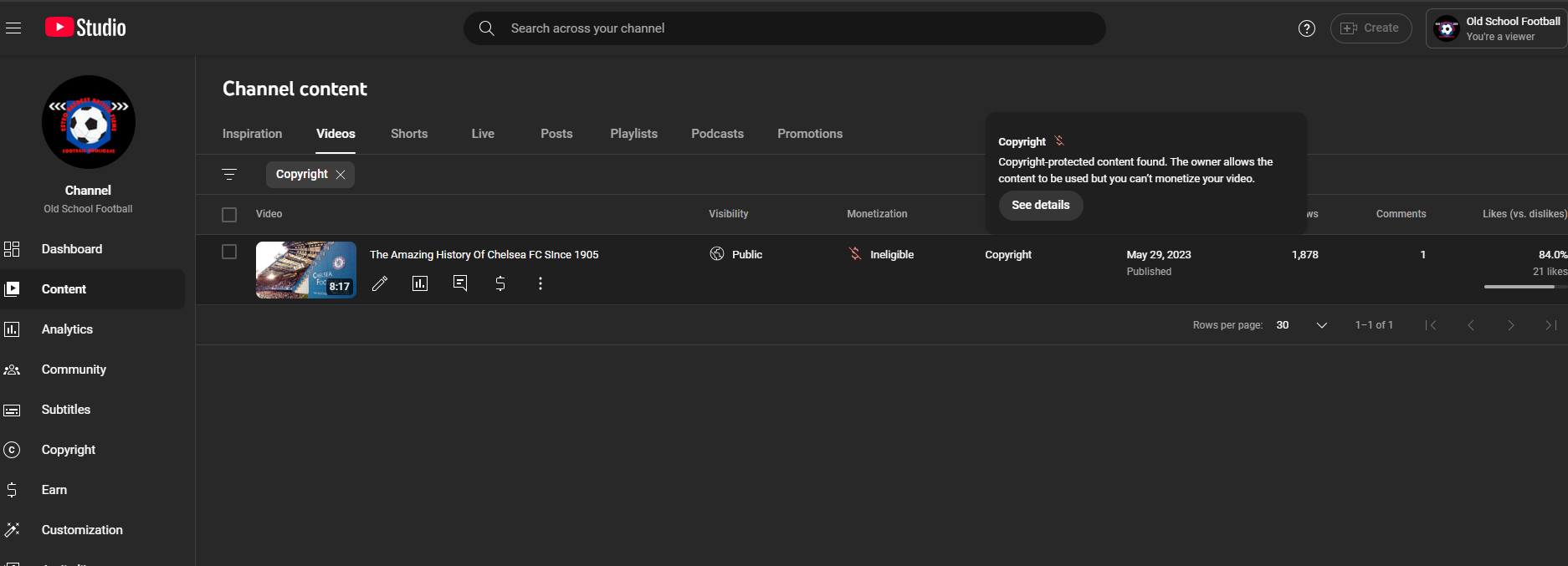This screenshot has height=566, width=1568.
Task: Open Analytics in the sidebar
Action: pyautogui.click(x=92, y=329)
